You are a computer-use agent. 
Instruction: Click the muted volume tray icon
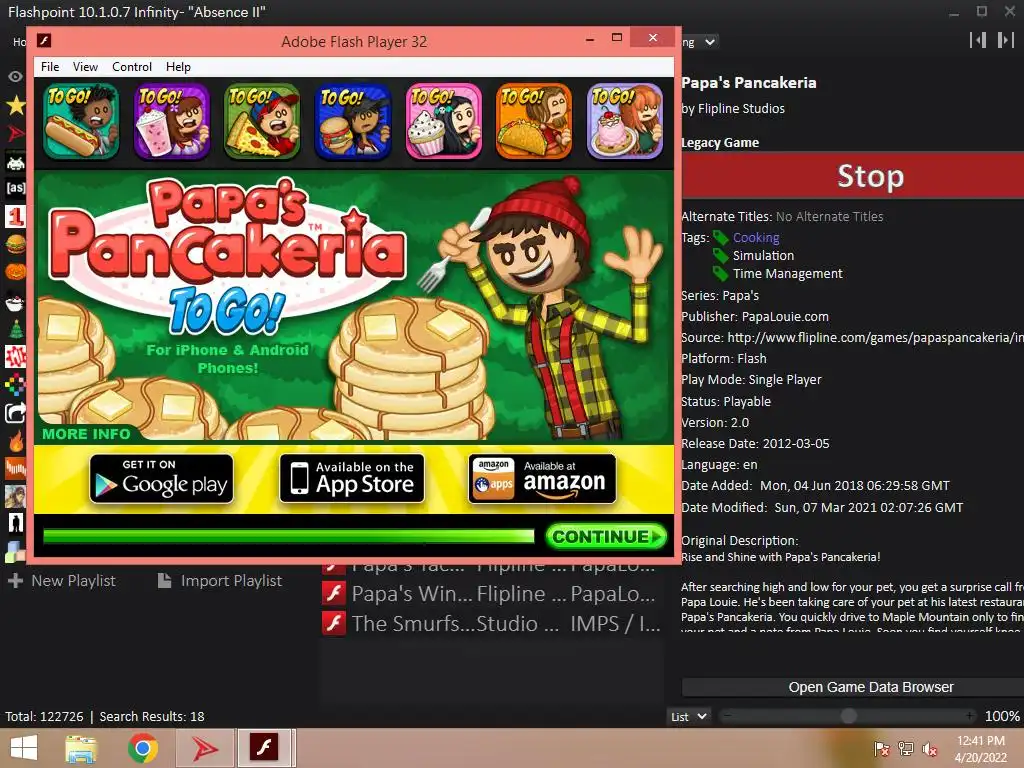click(929, 749)
